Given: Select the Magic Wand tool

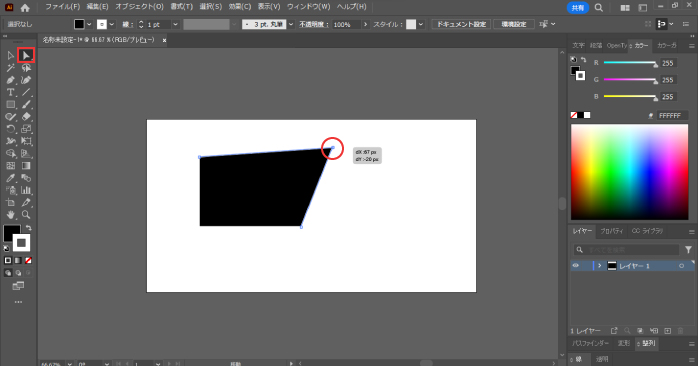Looking at the screenshot, I should (10, 68).
